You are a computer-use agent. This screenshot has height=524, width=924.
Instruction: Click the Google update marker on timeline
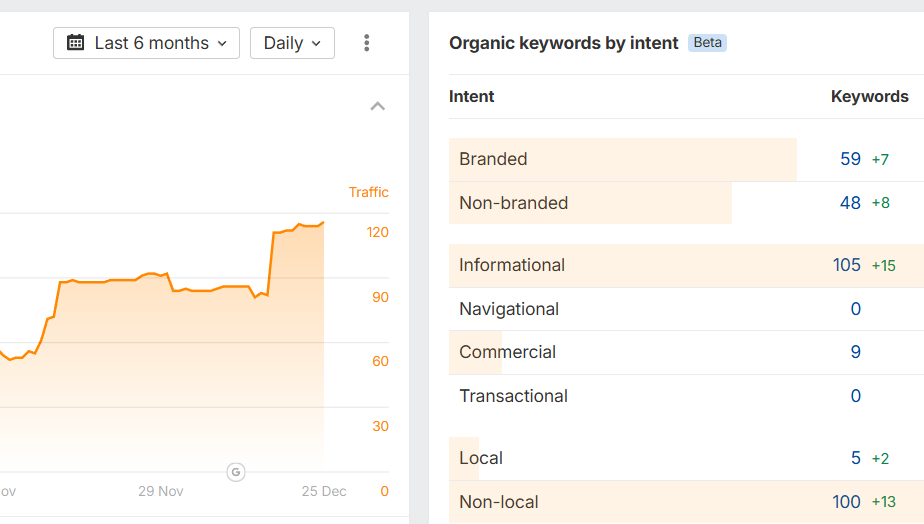(236, 472)
